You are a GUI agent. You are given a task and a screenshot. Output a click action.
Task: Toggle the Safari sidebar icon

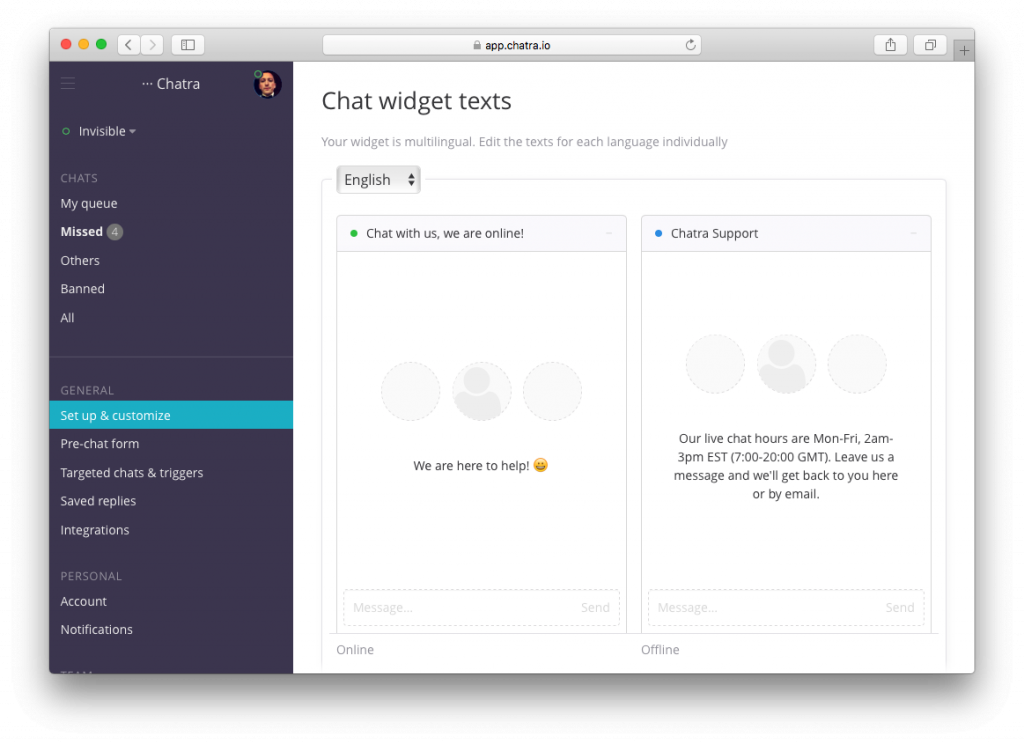(x=187, y=45)
